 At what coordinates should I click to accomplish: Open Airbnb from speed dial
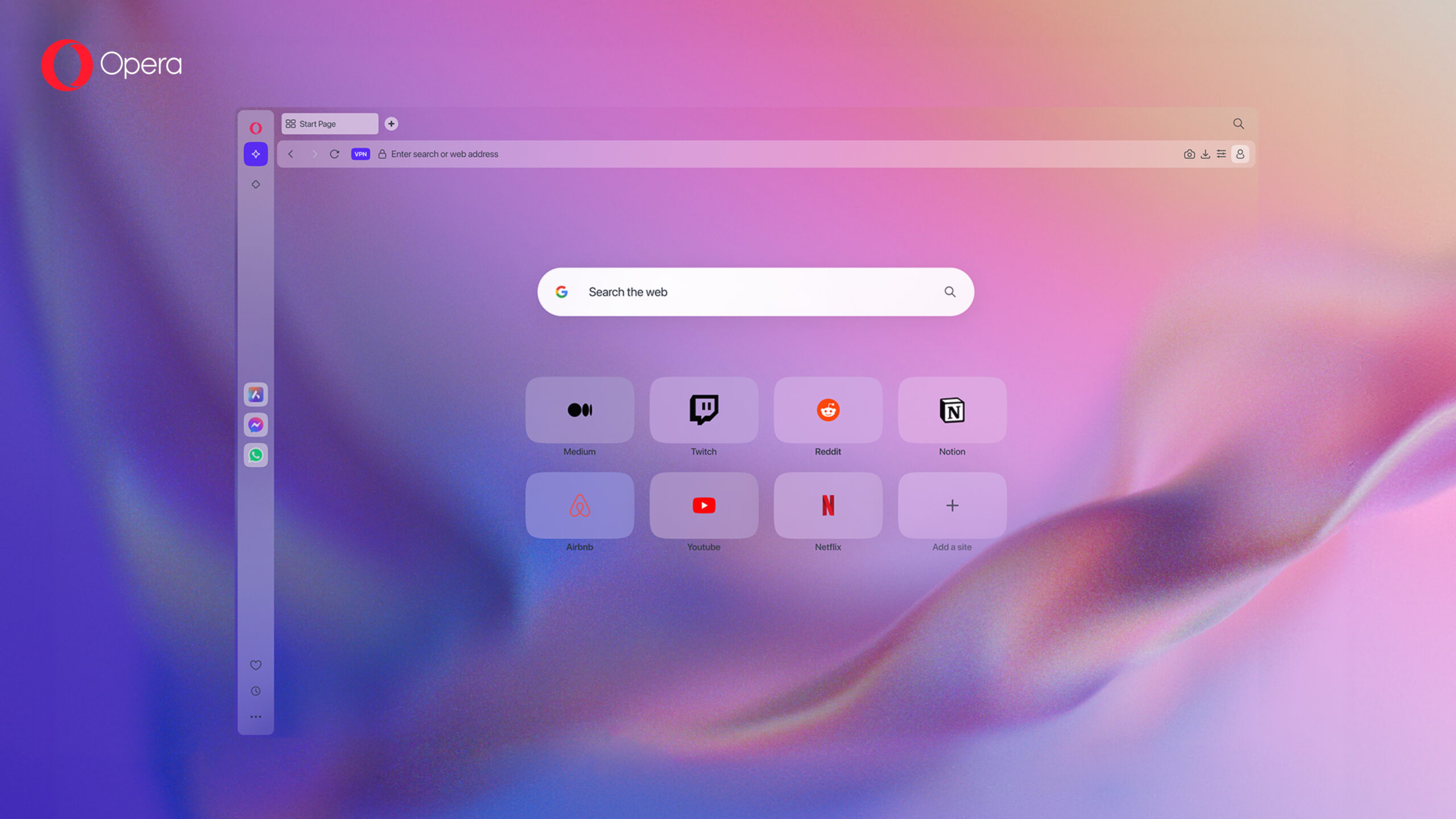point(579,505)
